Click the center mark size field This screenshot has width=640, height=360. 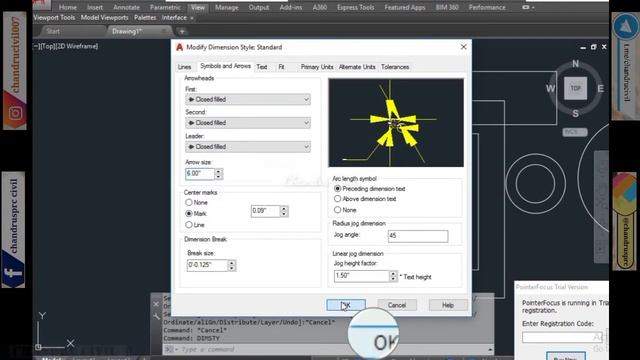coord(265,211)
